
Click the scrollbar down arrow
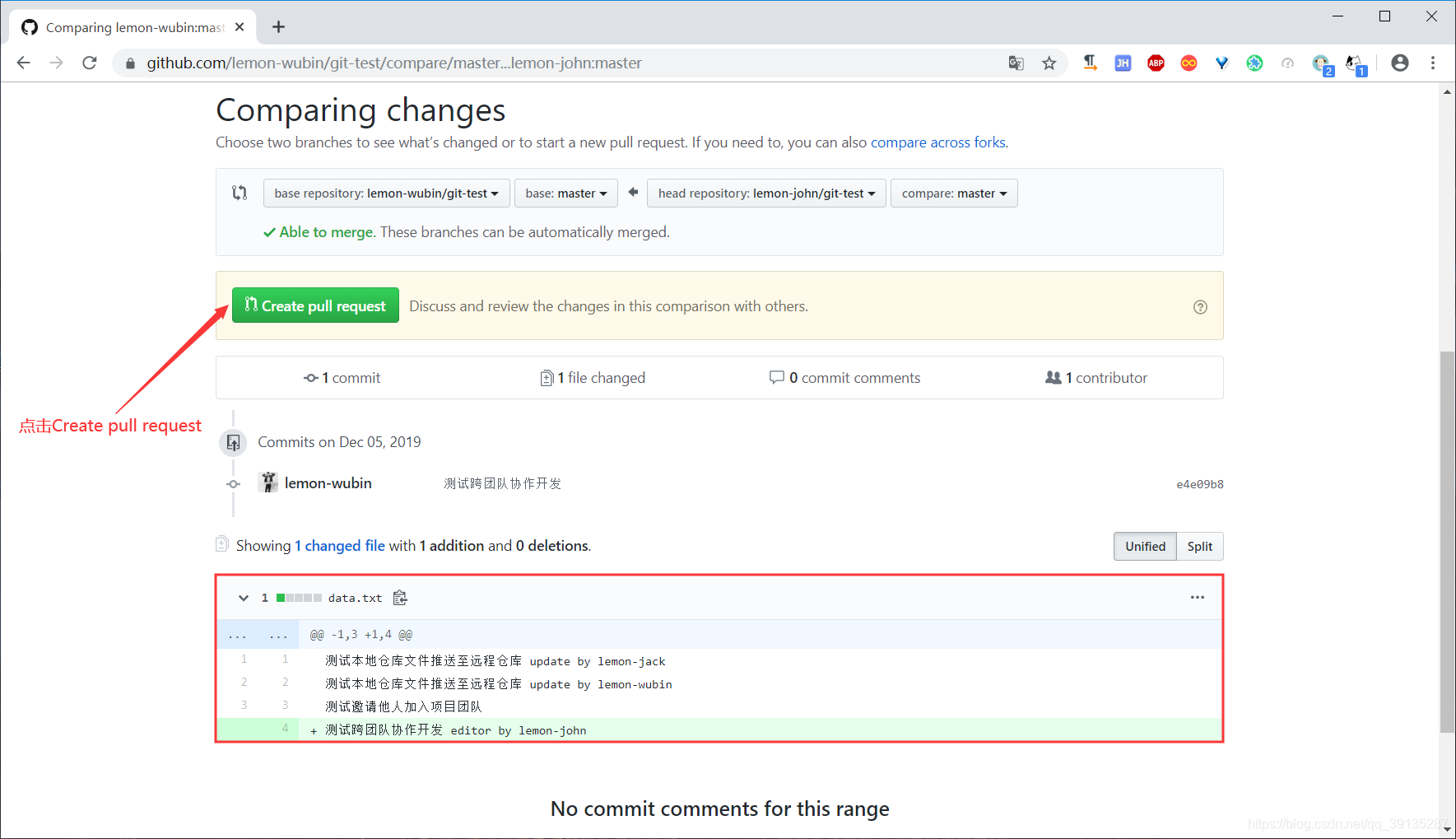pos(1447,829)
